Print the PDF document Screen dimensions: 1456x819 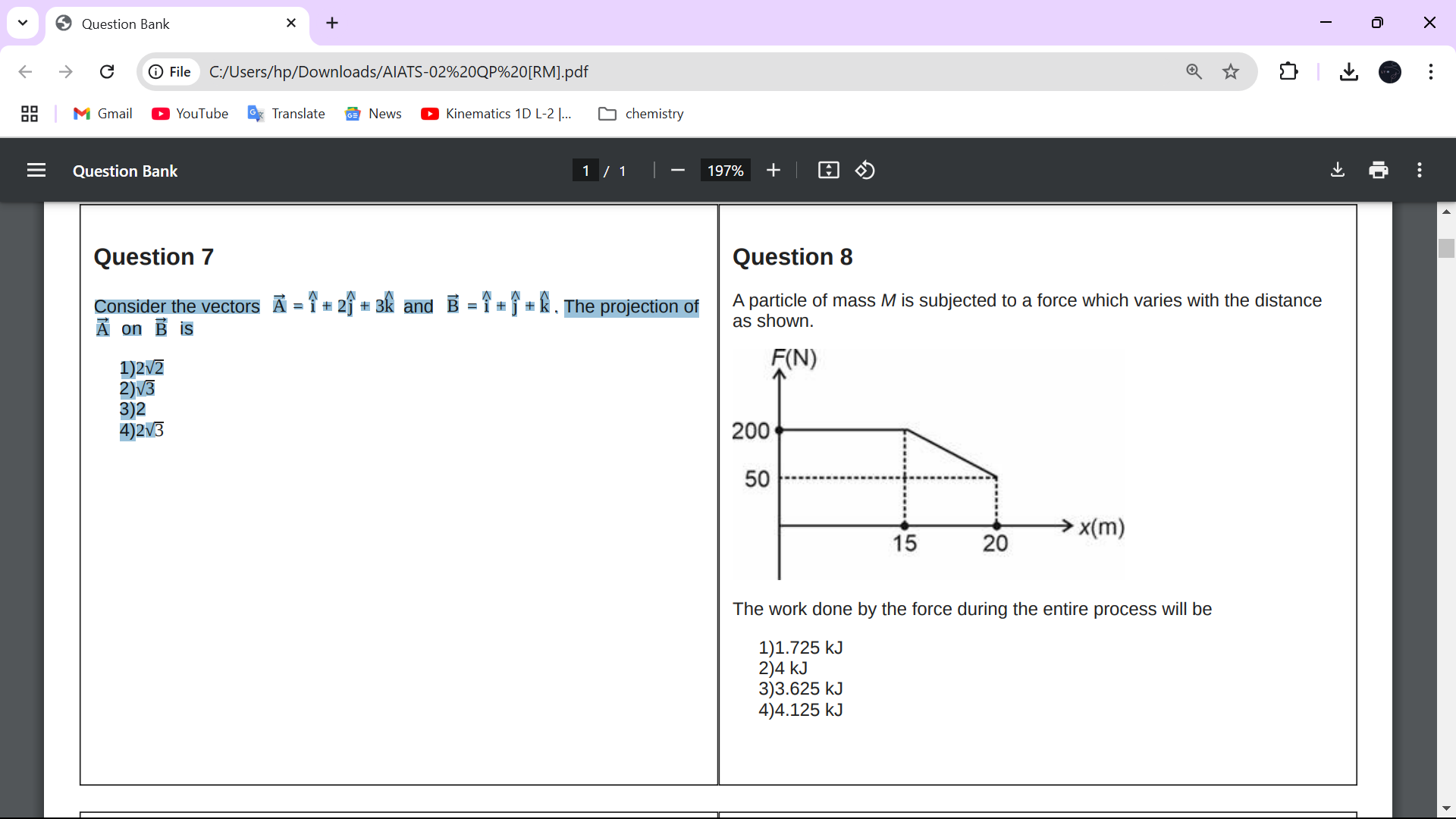tap(1379, 171)
